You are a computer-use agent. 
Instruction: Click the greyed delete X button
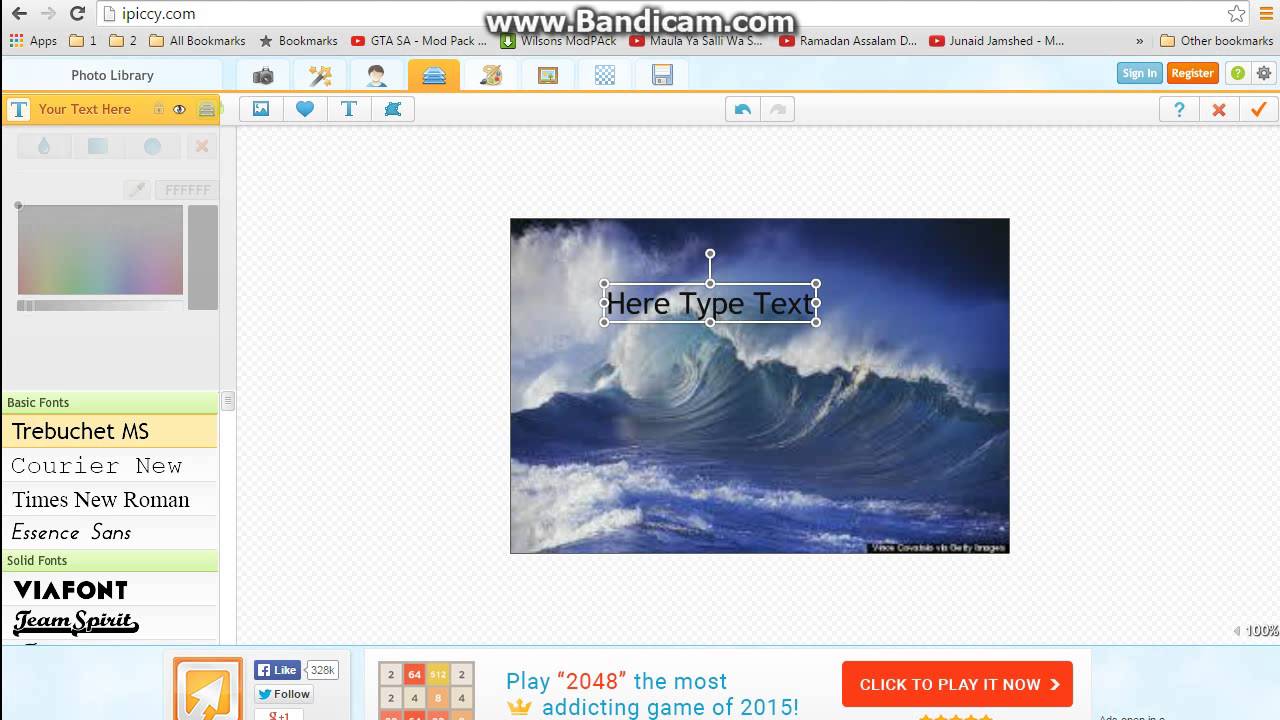pyautogui.click(x=201, y=146)
